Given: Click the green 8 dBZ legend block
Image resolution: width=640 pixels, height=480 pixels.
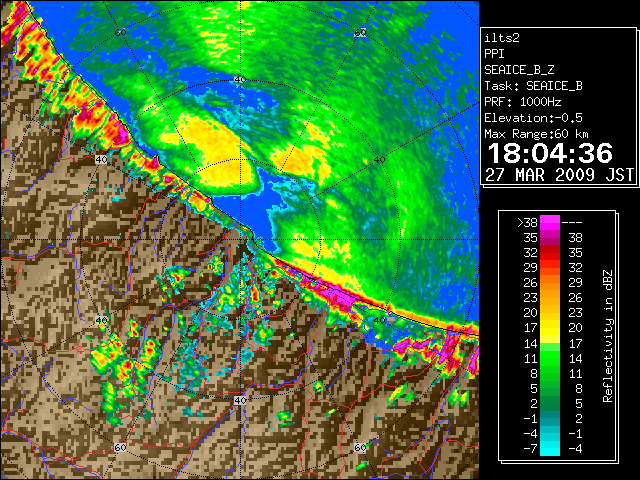Looking at the screenshot, I should (550, 373).
